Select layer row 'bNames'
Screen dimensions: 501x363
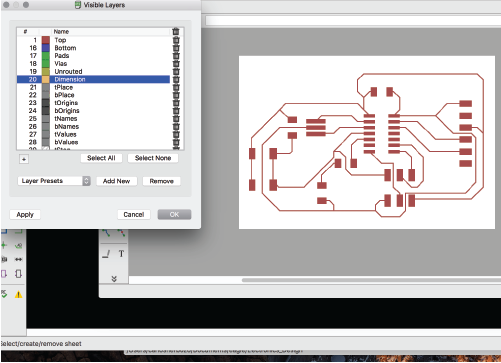pyautogui.click(x=94, y=126)
